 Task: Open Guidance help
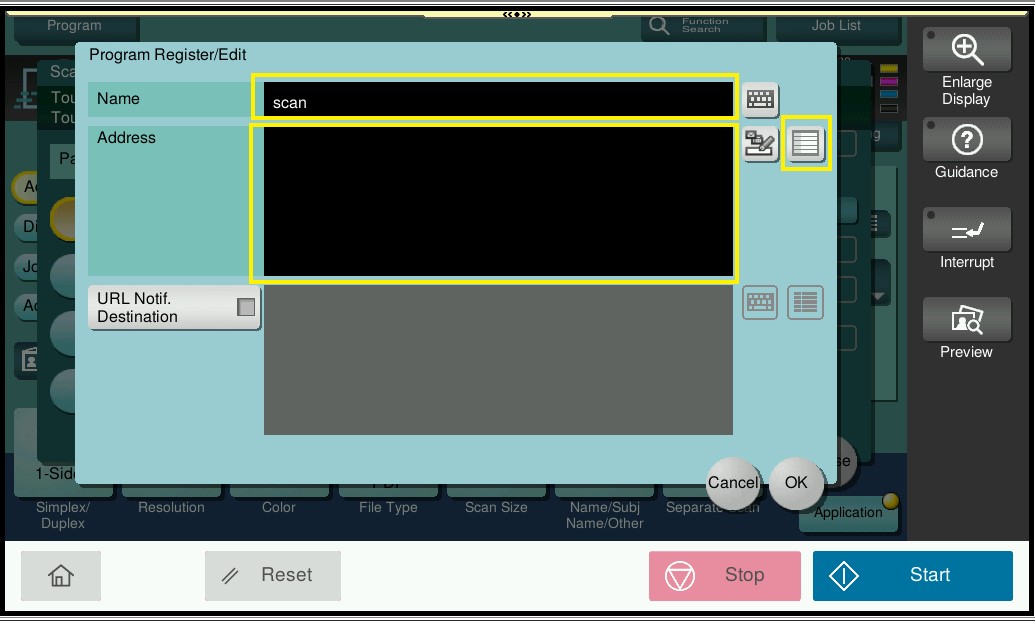[966, 151]
